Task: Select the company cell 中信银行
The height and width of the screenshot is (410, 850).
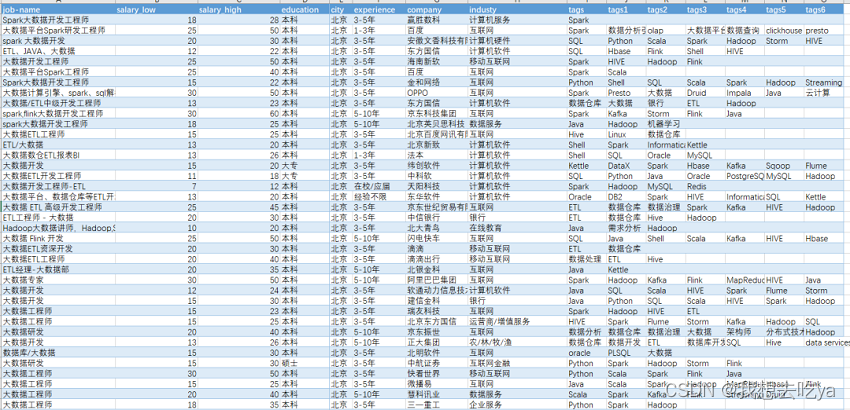Action: tap(436, 217)
